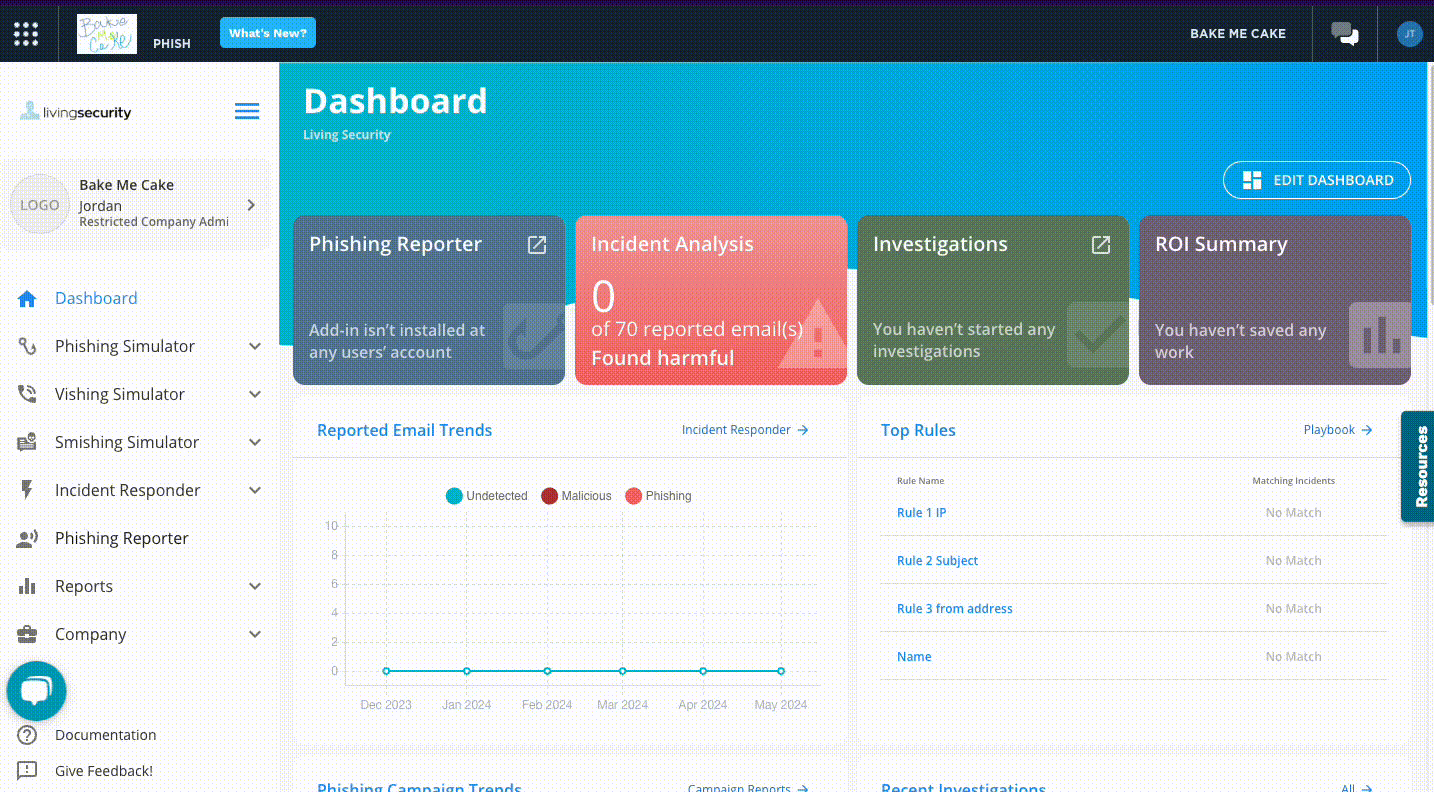Click the Give Feedback exclamation icon

click(27, 771)
